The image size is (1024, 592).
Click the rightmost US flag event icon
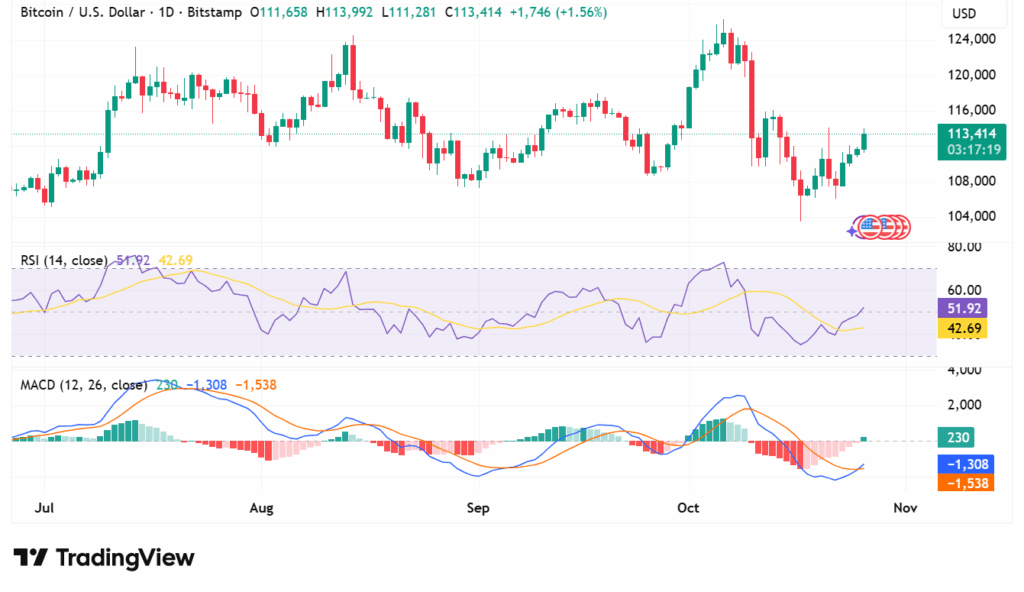coord(899,227)
